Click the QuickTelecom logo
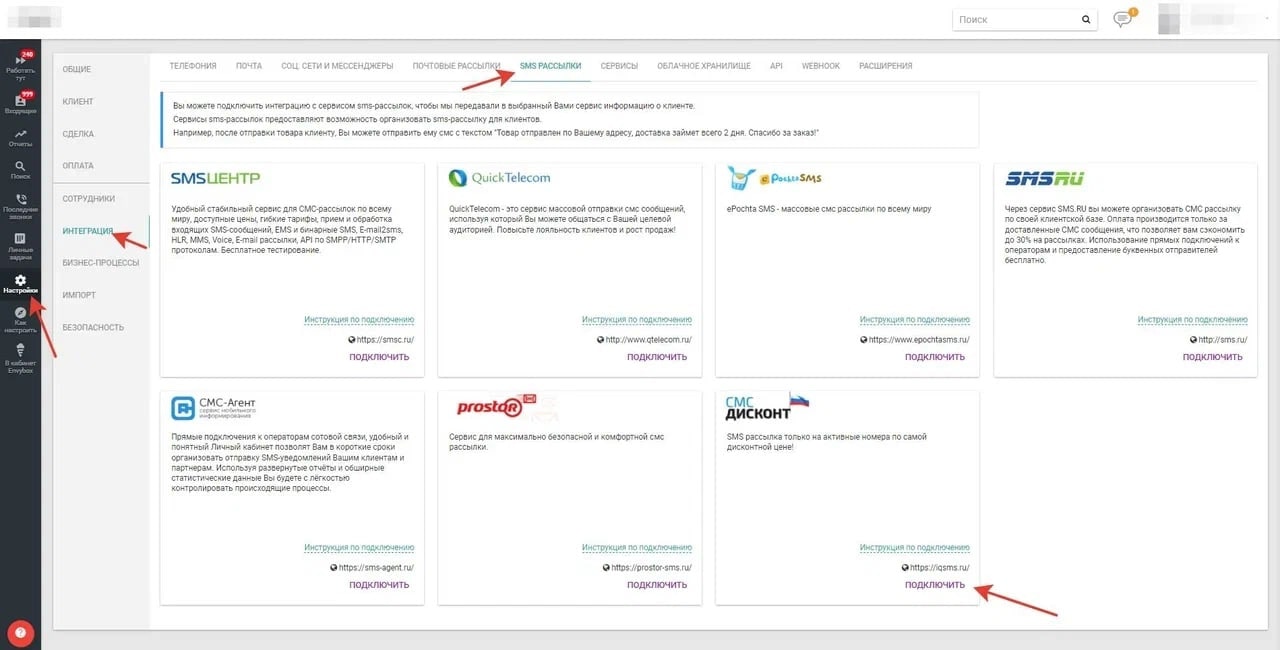The width and height of the screenshot is (1280, 650). [x=499, y=178]
